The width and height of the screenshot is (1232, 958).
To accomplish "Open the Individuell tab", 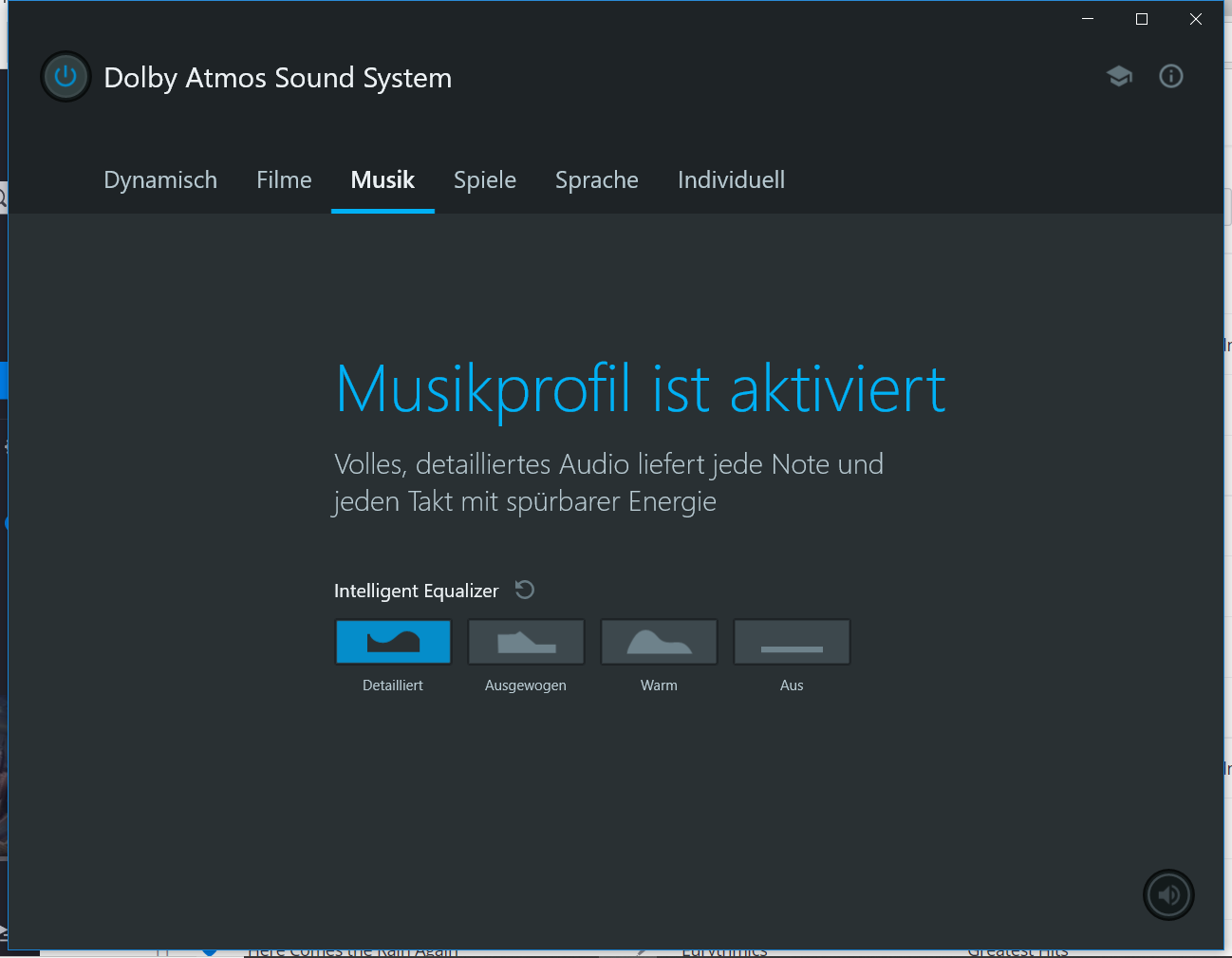I will coord(731,179).
